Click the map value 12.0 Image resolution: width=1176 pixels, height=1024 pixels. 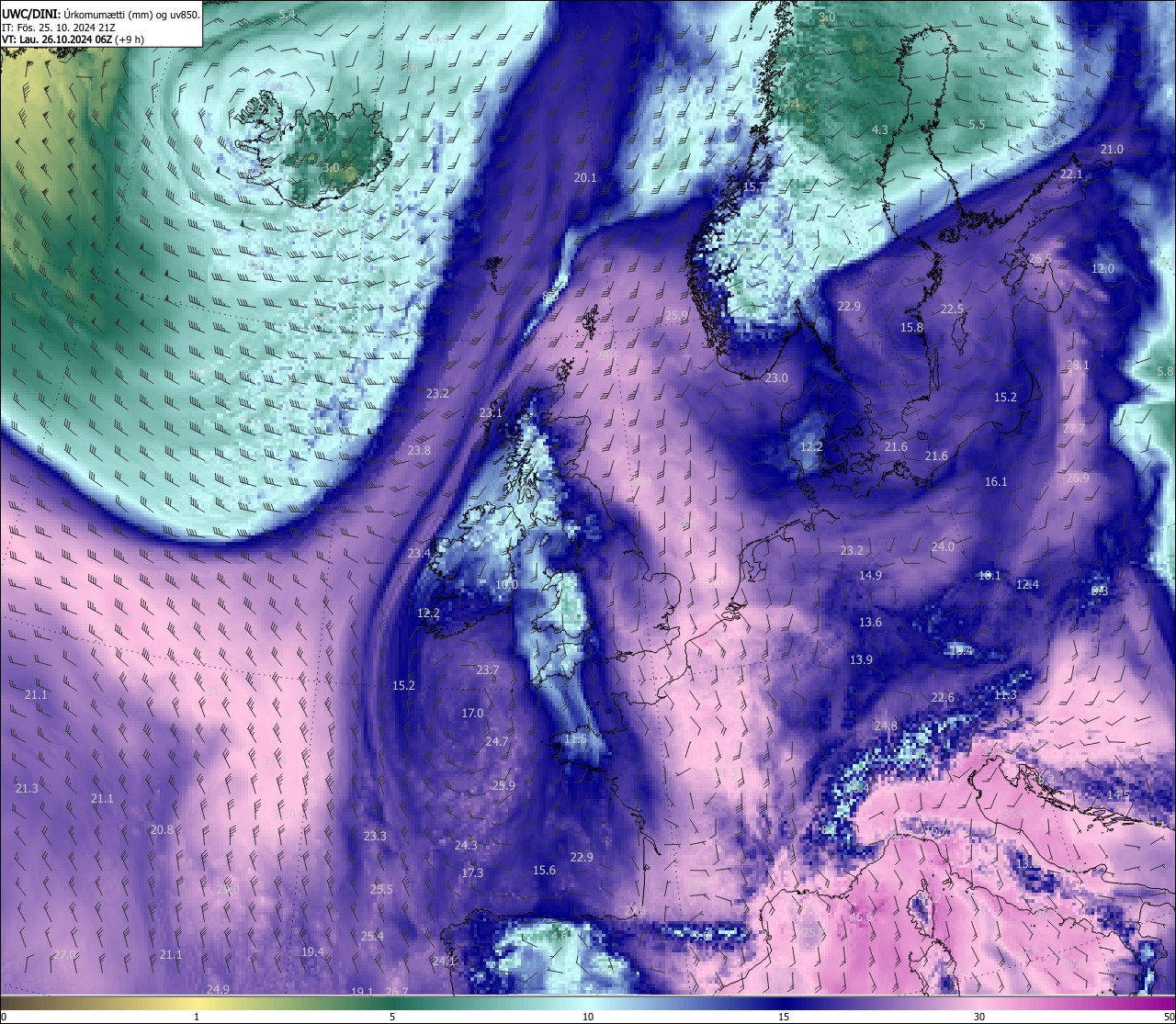[x=1102, y=269]
